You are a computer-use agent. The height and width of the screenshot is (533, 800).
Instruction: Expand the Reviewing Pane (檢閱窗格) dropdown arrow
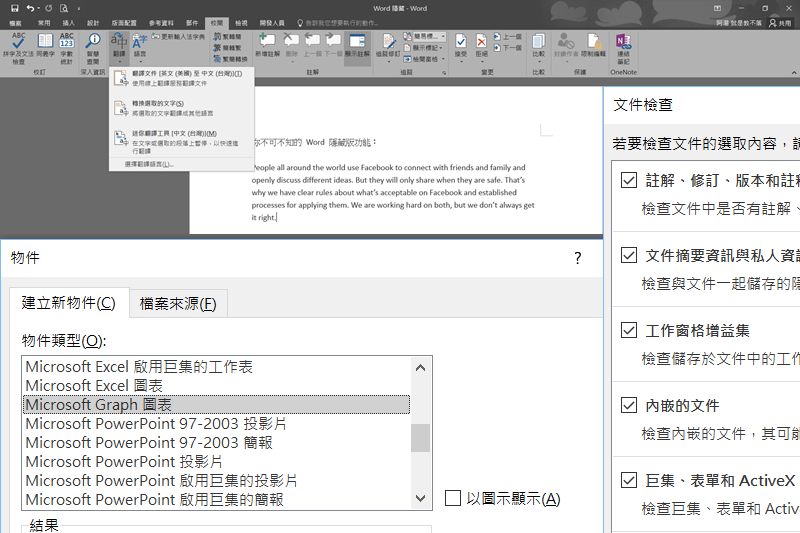443,59
